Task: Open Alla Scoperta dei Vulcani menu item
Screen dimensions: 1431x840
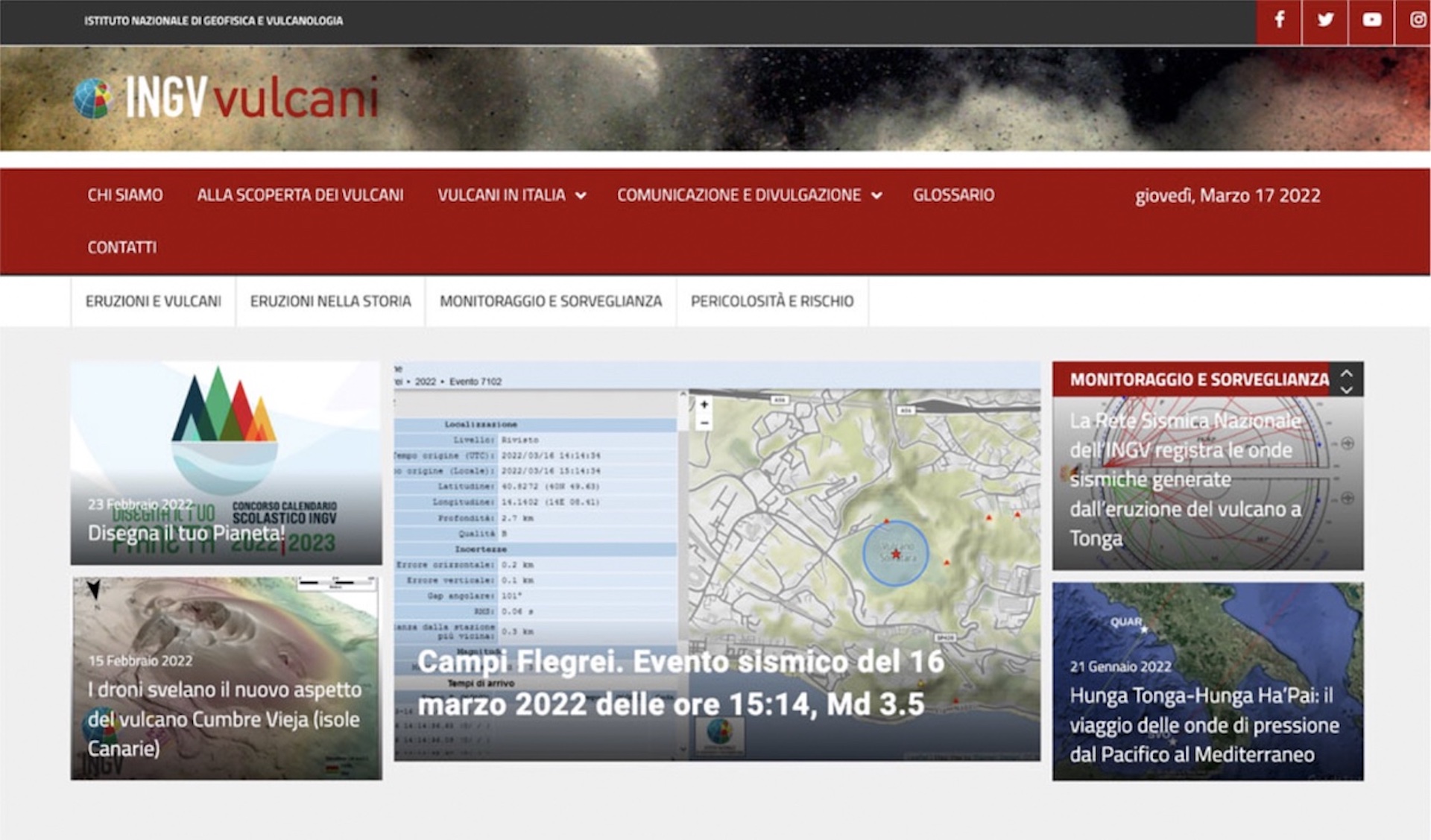Action: pos(300,195)
